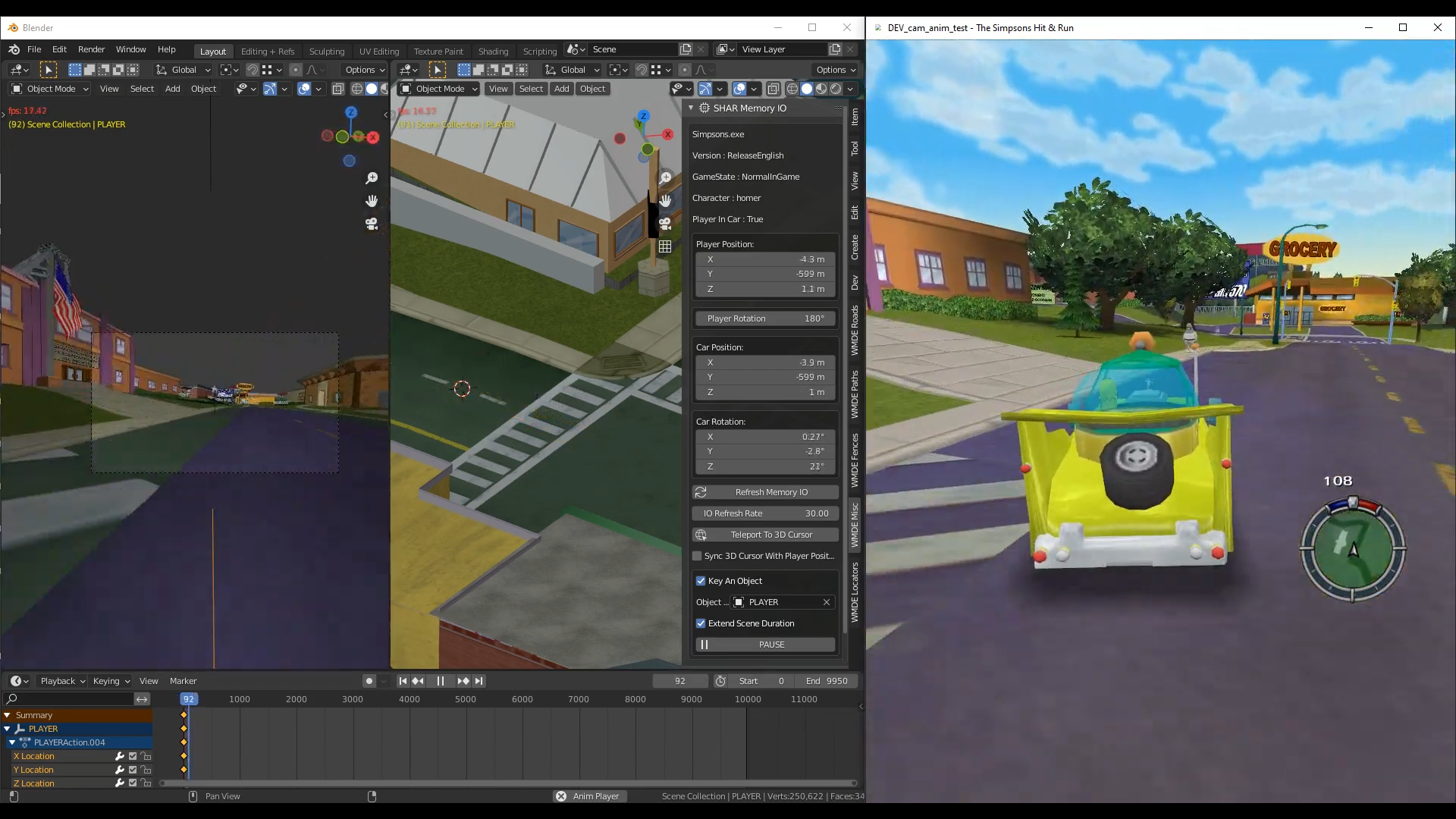The image size is (1456, 819).
Task: Toggle use preview range stopwatch icon
Action: tap(720, 681)
